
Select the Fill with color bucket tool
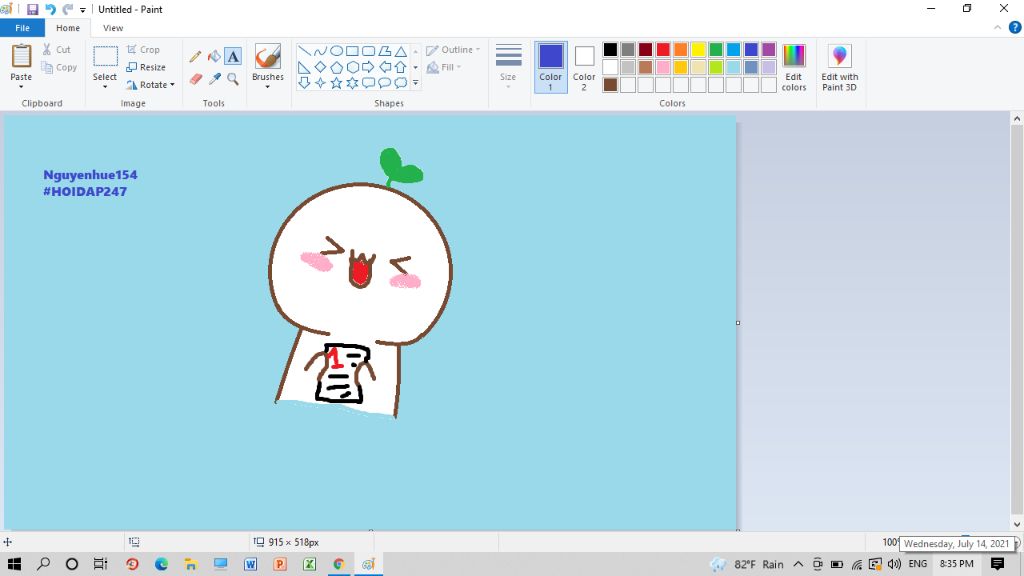click(214, 57)
